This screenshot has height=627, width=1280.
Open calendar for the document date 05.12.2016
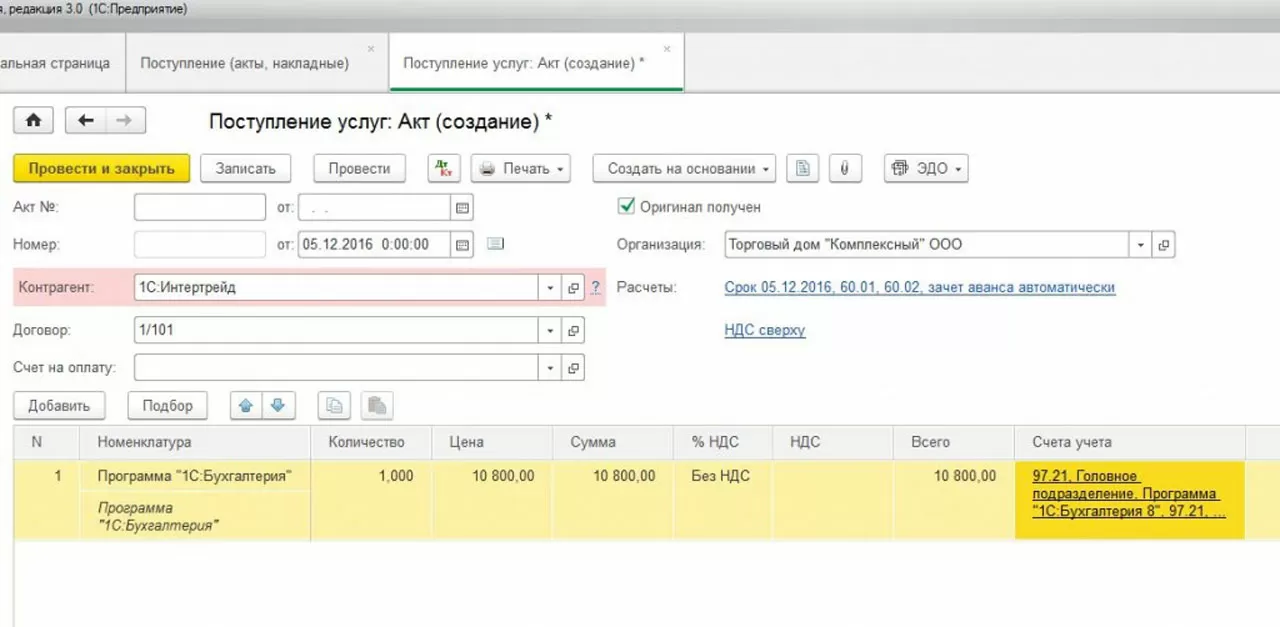click(462, 244)
